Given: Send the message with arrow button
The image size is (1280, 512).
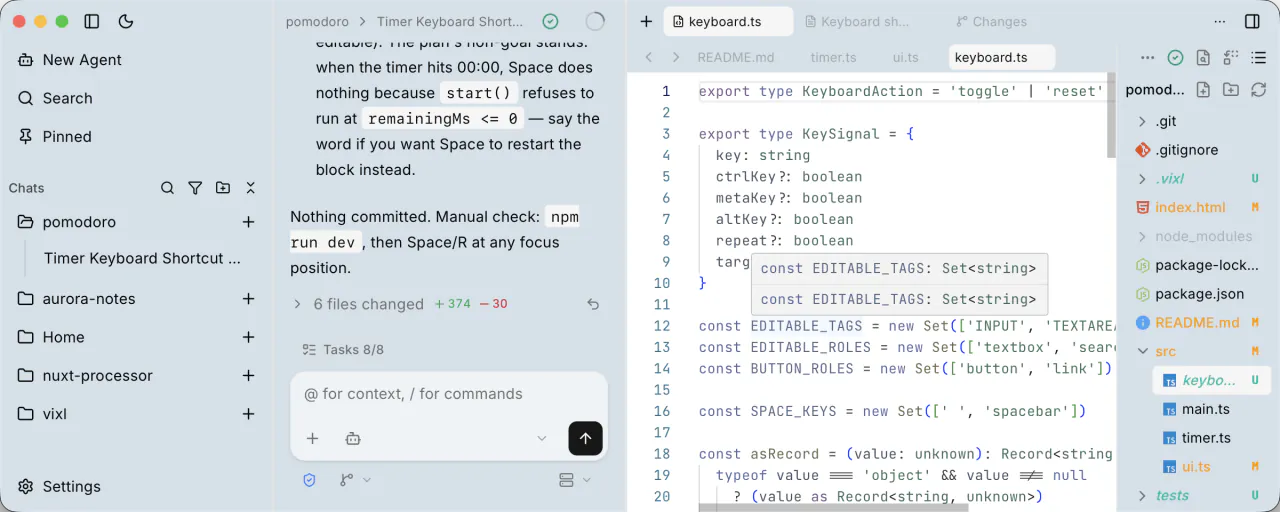Looking at the screenshot, I should 585,438.
